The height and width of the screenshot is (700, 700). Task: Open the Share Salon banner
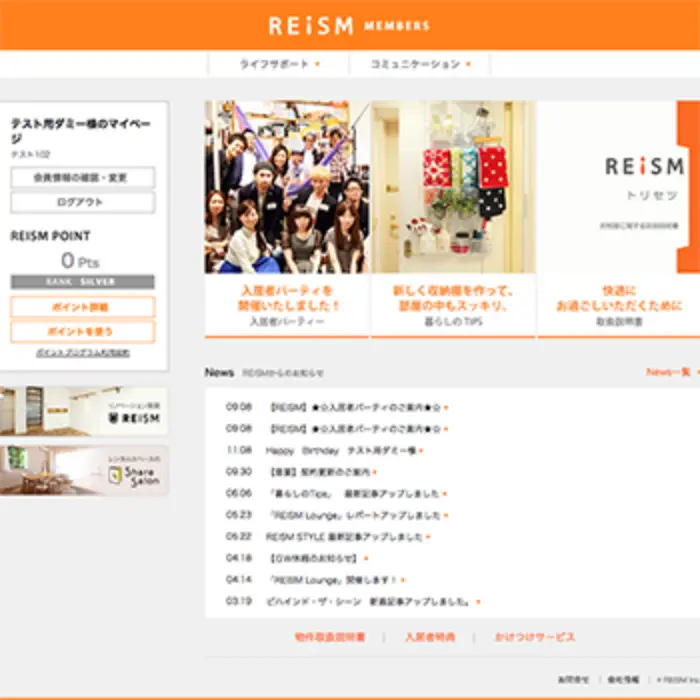click(x=84, y=470)
